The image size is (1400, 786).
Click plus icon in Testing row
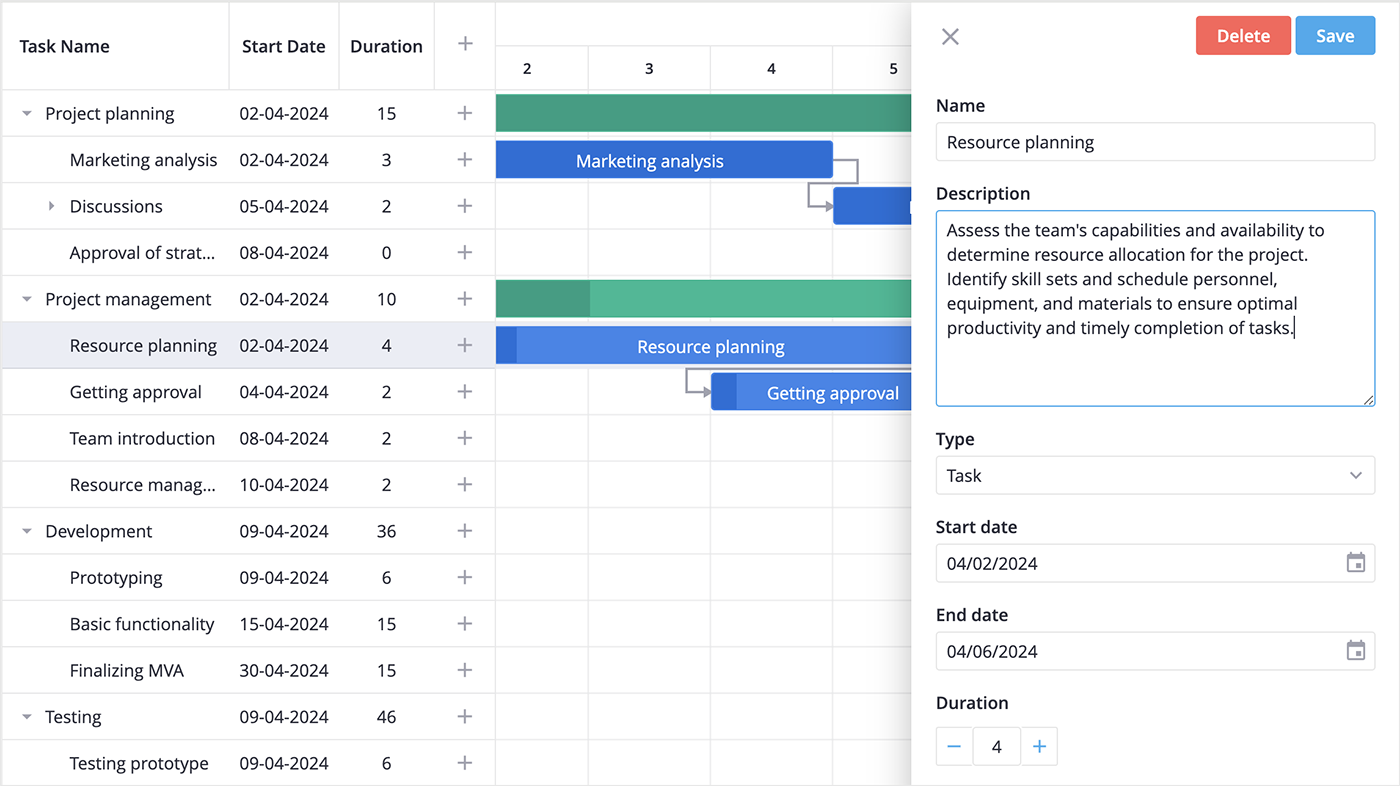click(x=464, y=716)
